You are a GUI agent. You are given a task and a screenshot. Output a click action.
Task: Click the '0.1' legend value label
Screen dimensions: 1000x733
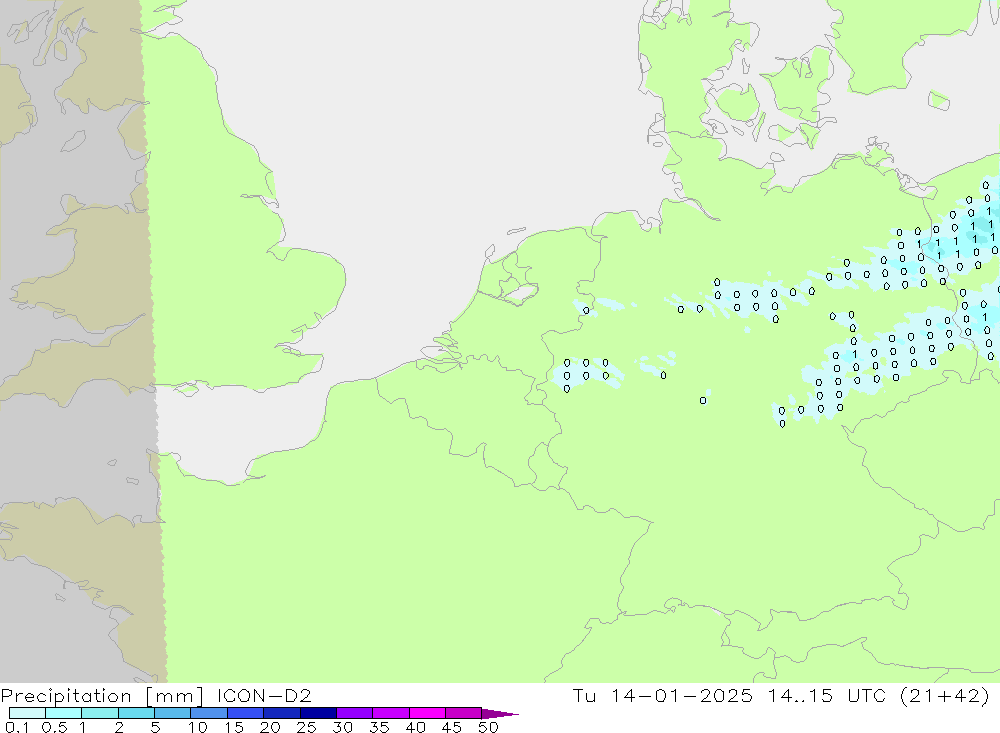point(17,727)
